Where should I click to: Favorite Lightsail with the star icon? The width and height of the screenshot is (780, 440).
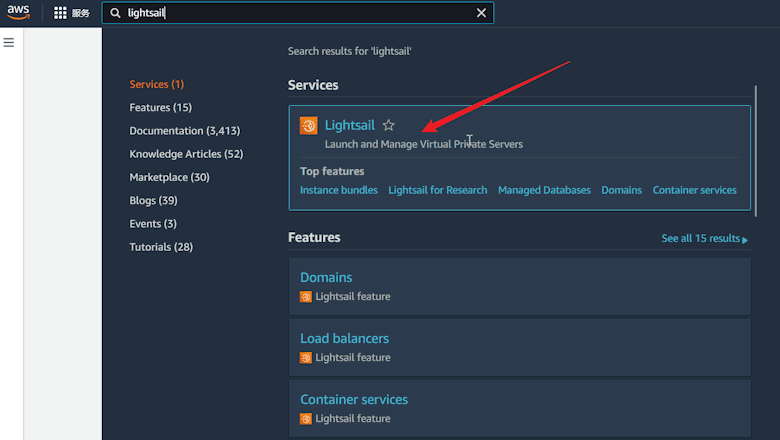point(389,125)
